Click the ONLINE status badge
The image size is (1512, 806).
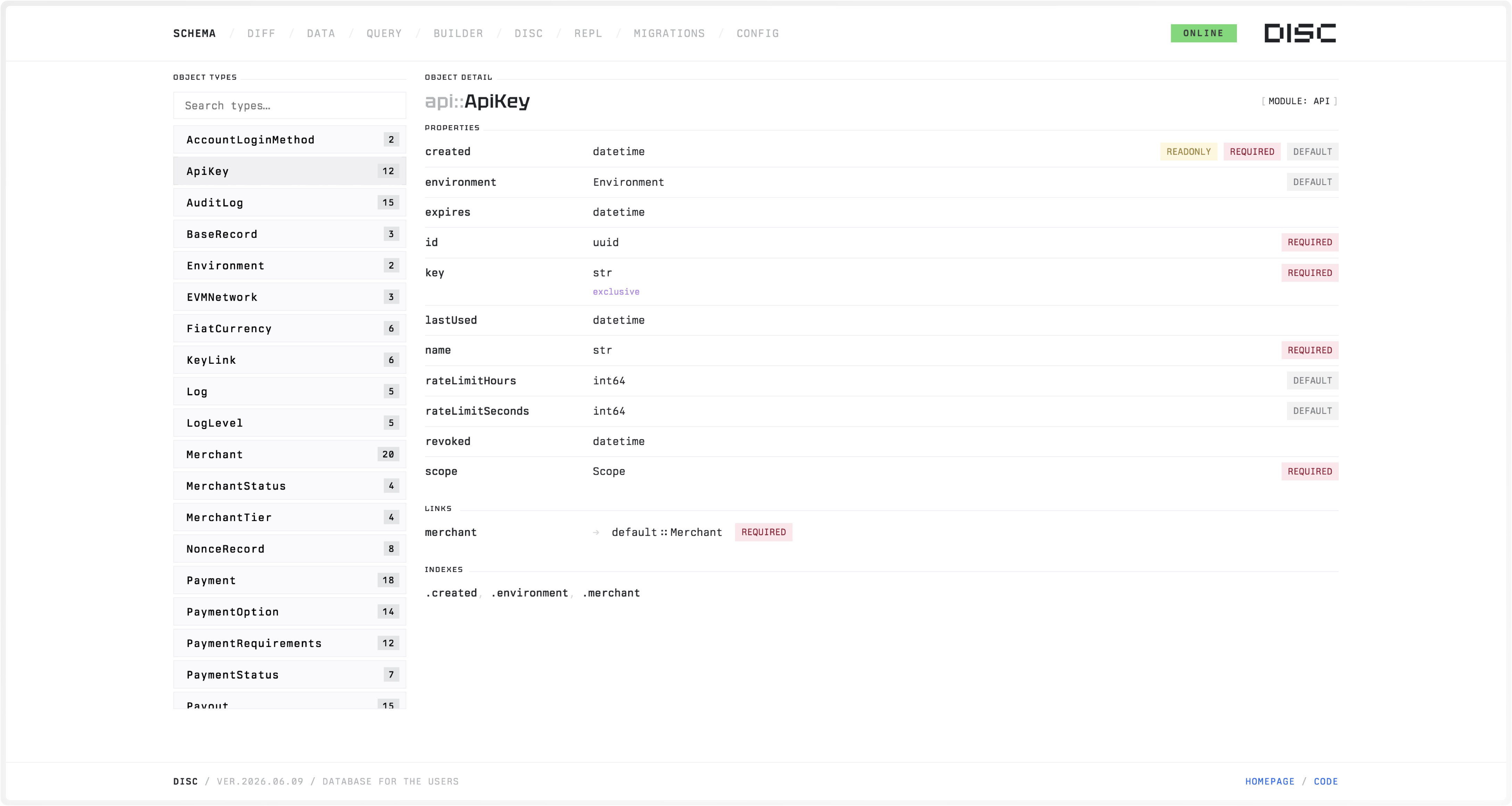(1203, 33)
